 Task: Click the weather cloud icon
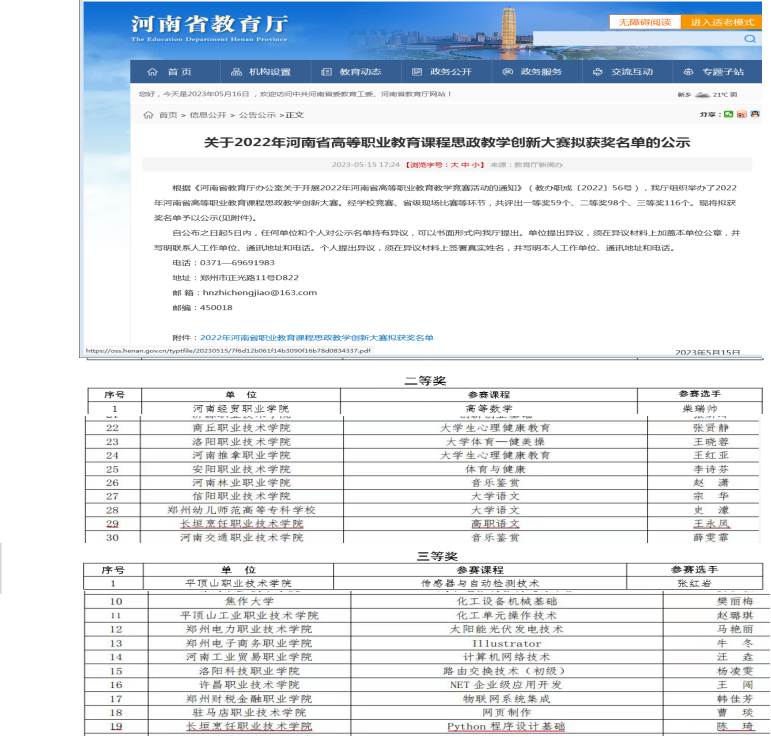702,94
